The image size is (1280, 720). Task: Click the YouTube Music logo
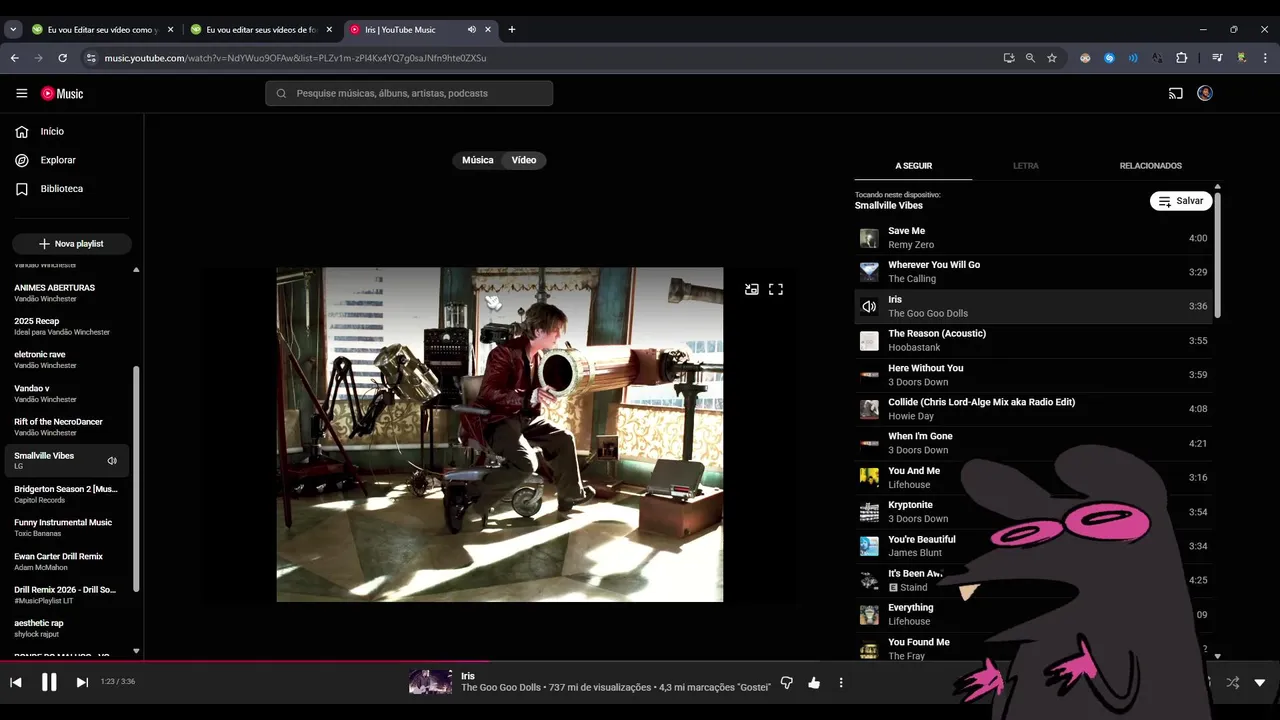point(62,93)
